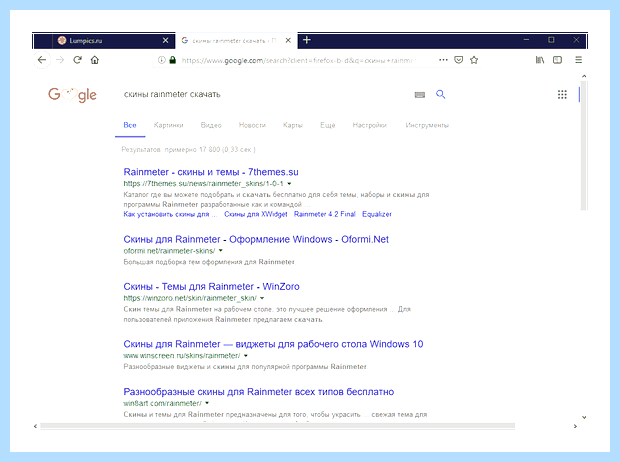Click the Google logo

[72, 95]
